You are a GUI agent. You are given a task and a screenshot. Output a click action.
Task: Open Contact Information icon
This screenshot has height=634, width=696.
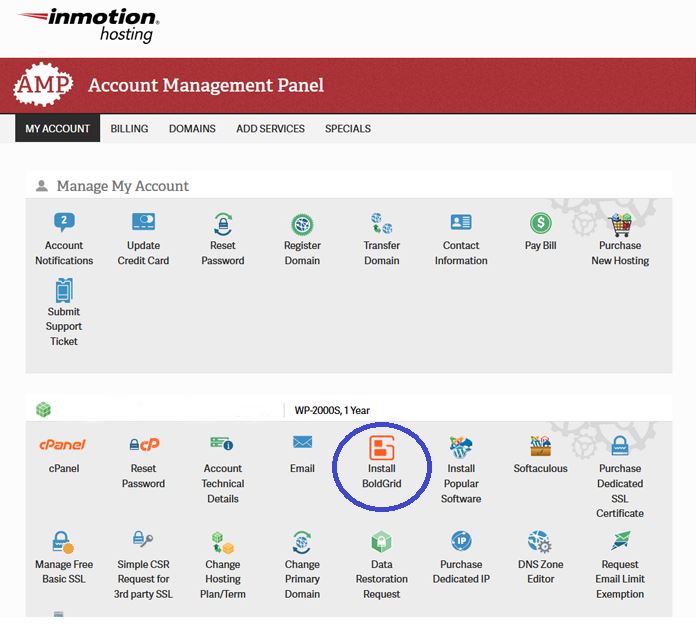point(461,222)
